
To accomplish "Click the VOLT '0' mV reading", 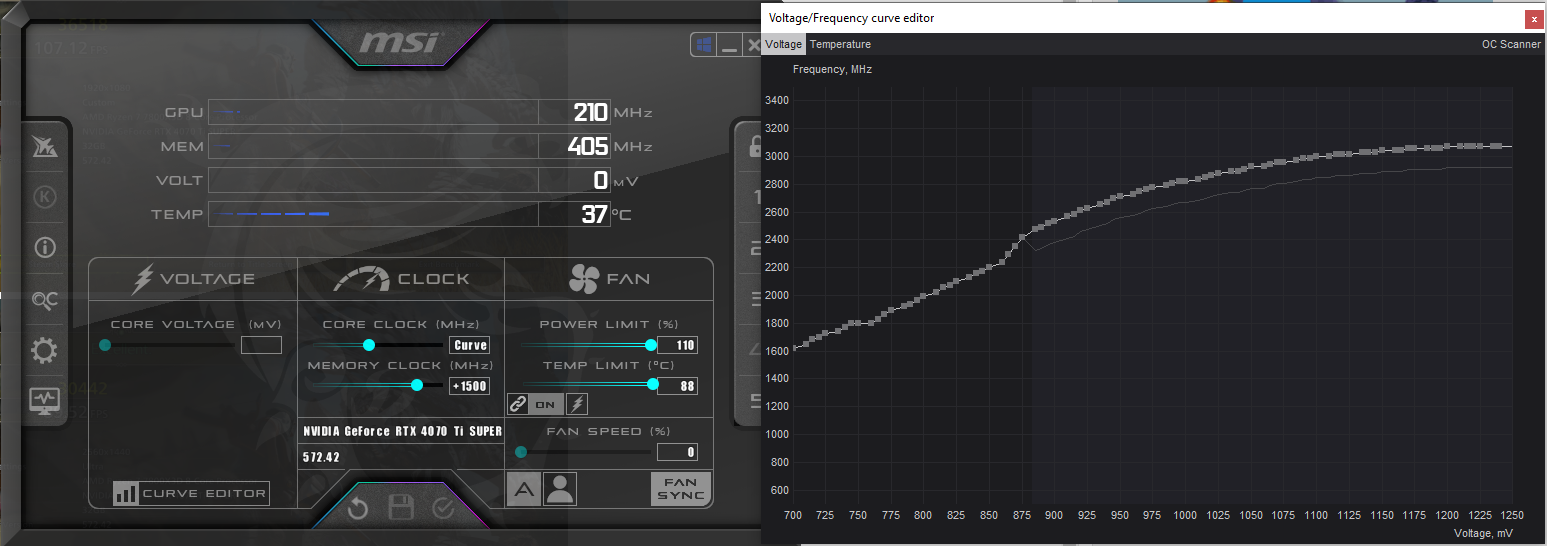I will point(601,180).
